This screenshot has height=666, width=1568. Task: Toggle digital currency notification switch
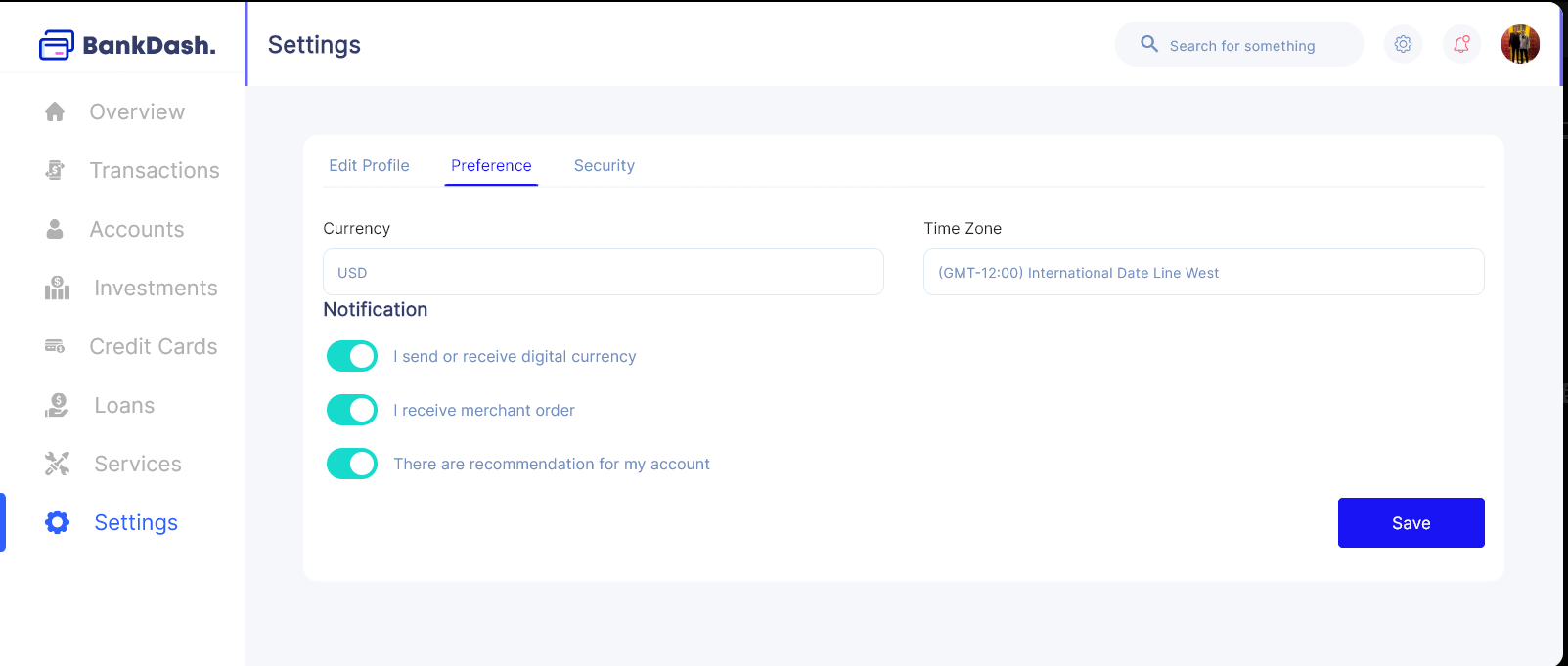pyautogui.click(x=352, y=356)
